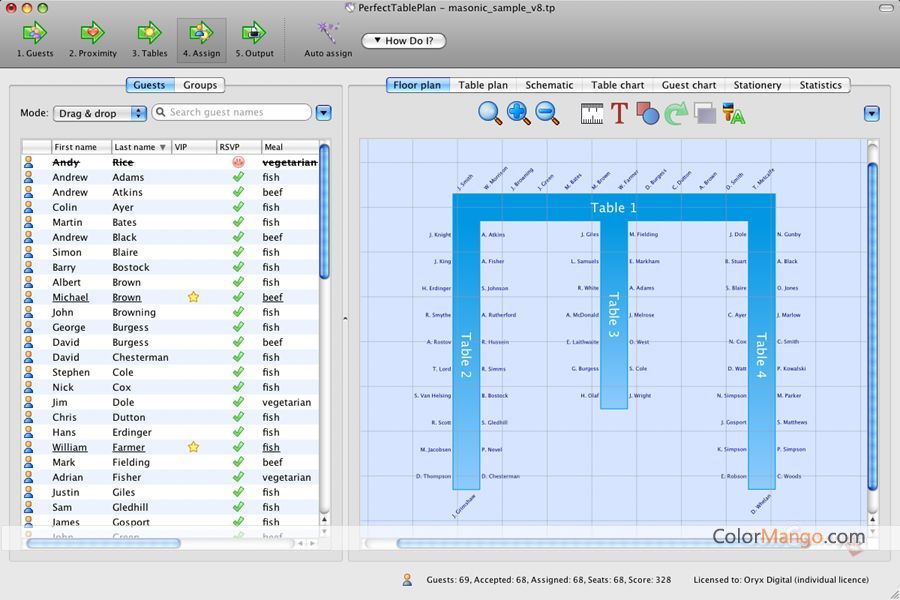Click the 5. Output step icon
Screen dimensions: 900x600
[254, 33]
